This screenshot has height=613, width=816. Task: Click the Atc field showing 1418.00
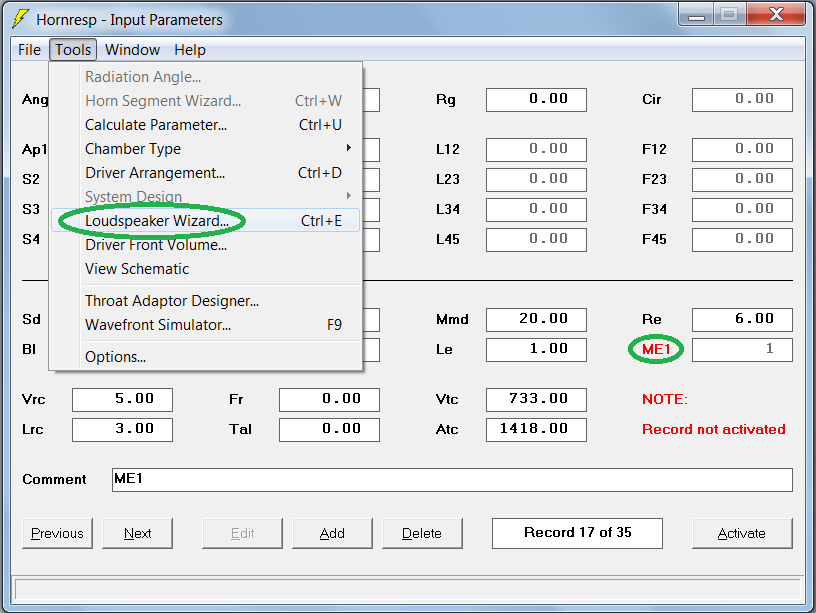[x=536, y=430]
